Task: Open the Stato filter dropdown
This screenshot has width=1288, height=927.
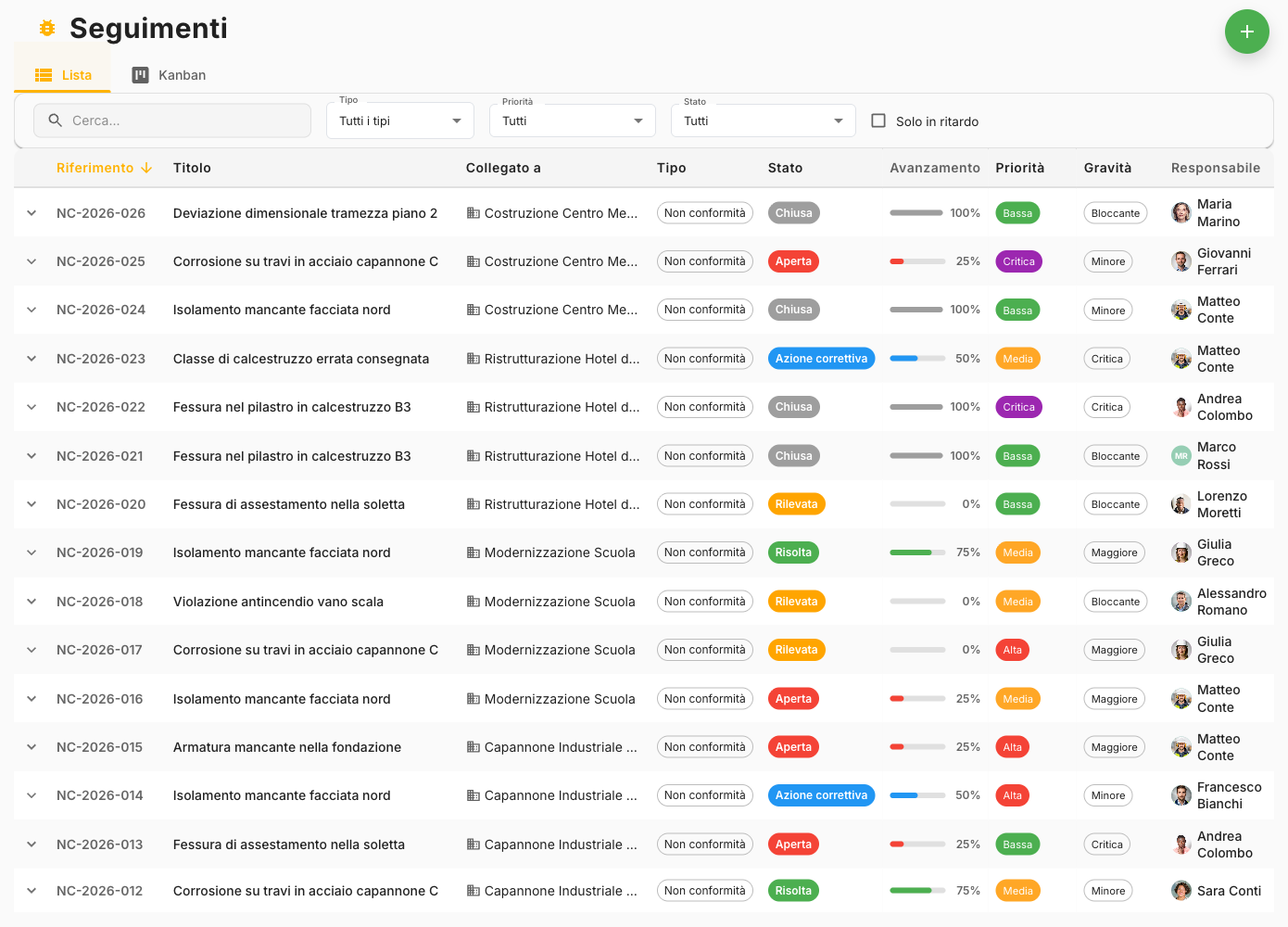Action: [763, 121]
